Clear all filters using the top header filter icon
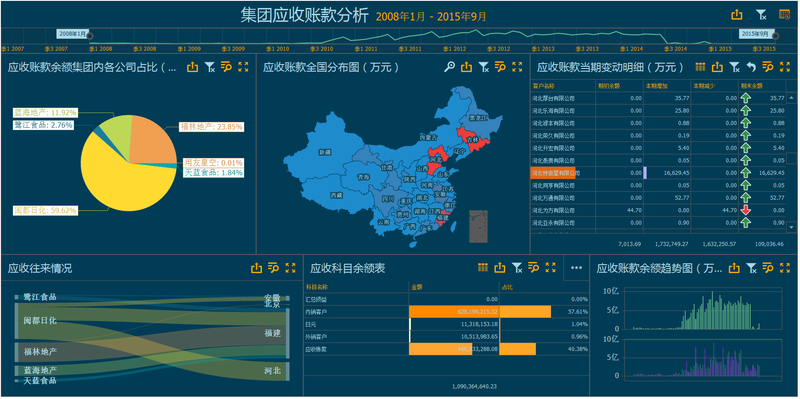The width and height of the screenshot is (800, 399). coord(762,15)
